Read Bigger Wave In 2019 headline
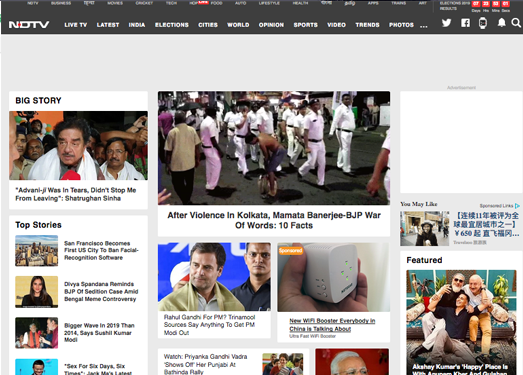 (x=99, y=333)
